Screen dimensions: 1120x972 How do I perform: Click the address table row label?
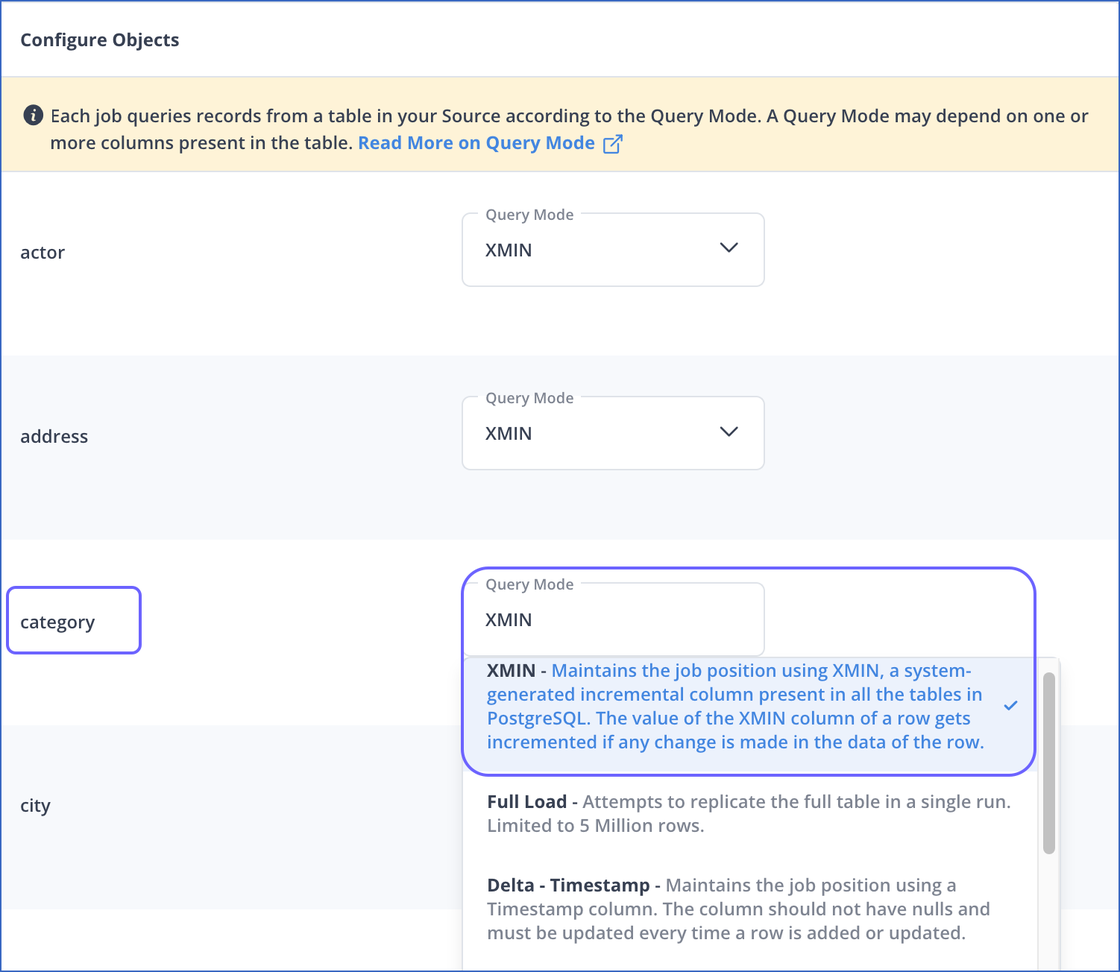pos(54,436)
